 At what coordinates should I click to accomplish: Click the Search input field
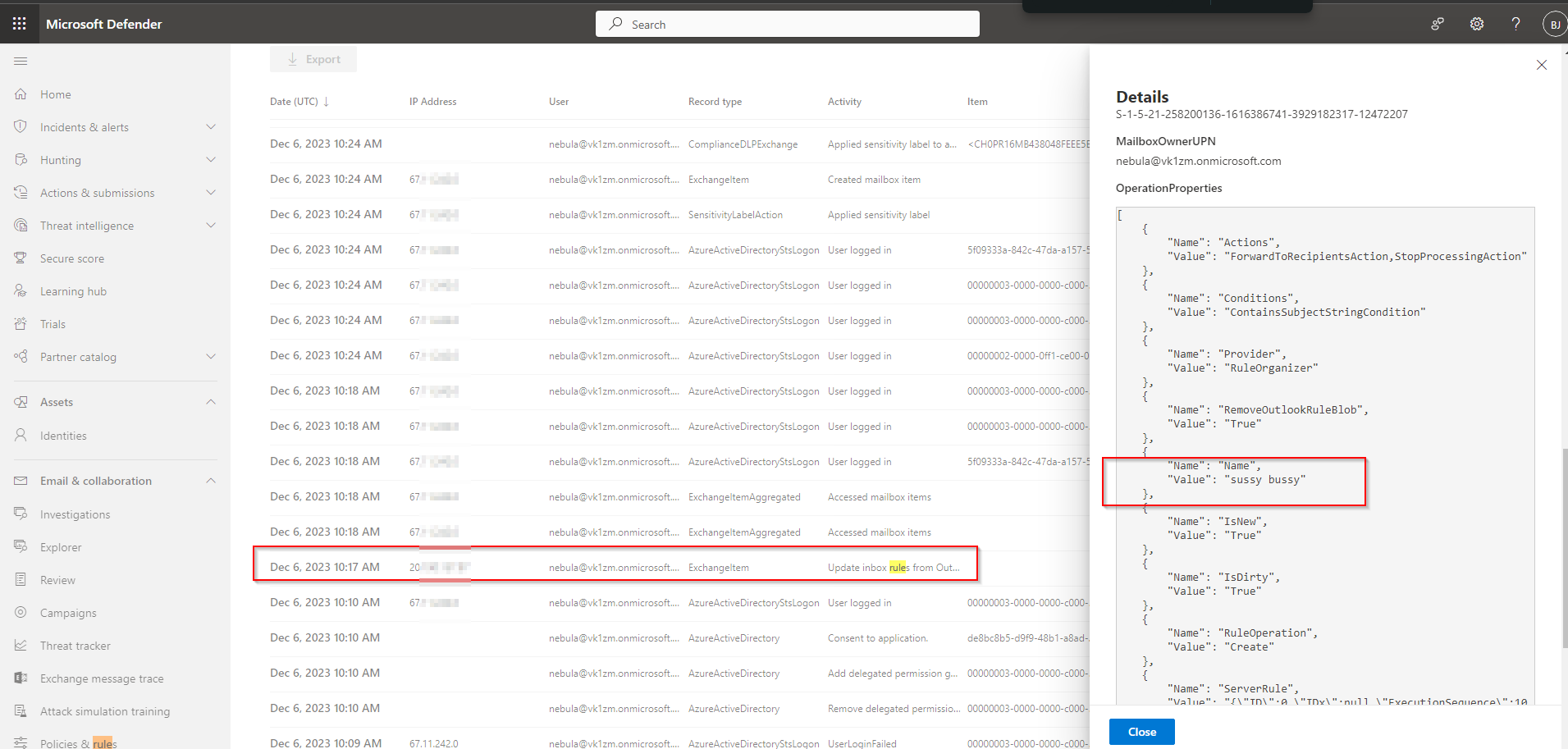click(788, 25)
